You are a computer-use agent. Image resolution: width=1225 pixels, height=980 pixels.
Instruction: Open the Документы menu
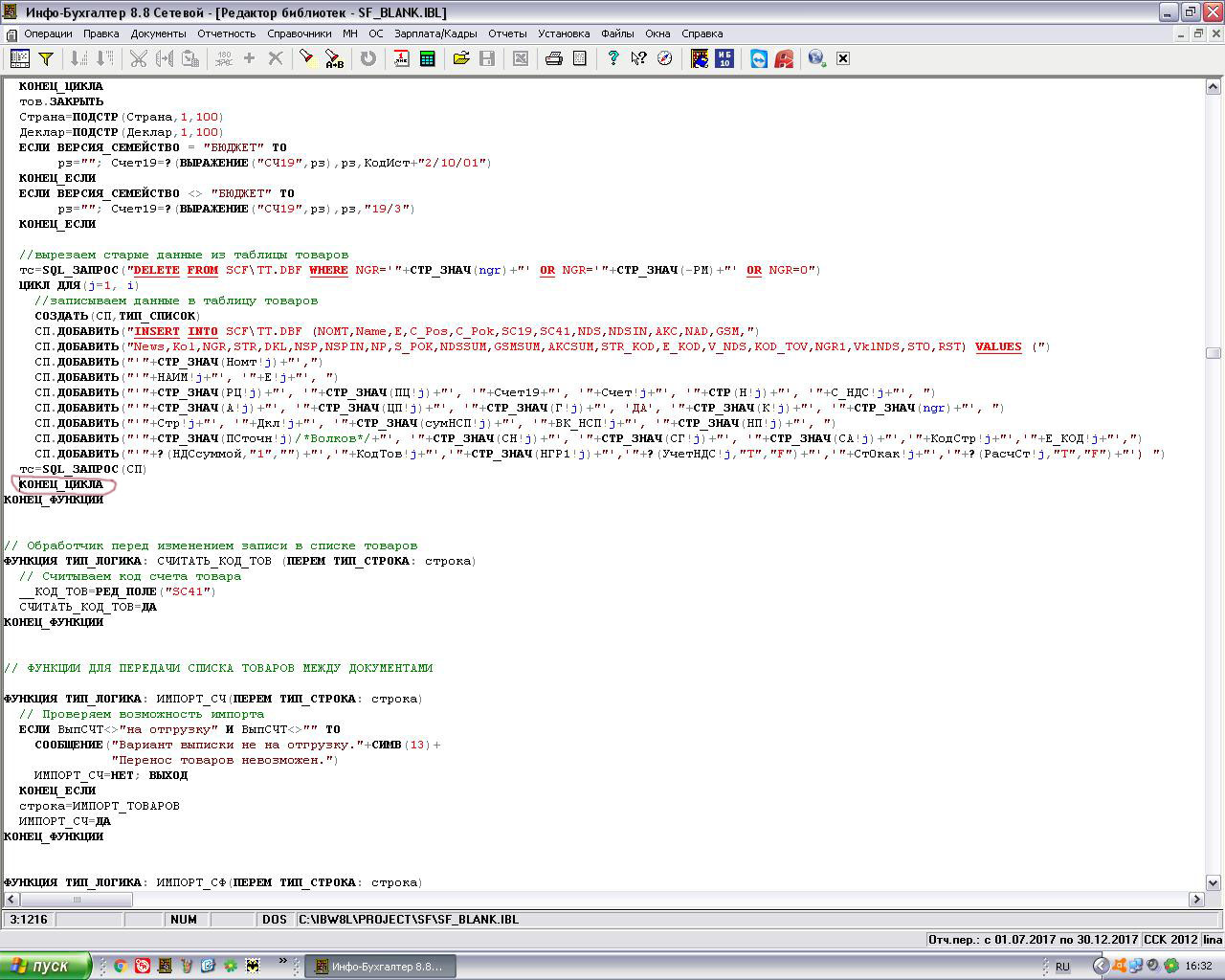(x=158, y=33)
